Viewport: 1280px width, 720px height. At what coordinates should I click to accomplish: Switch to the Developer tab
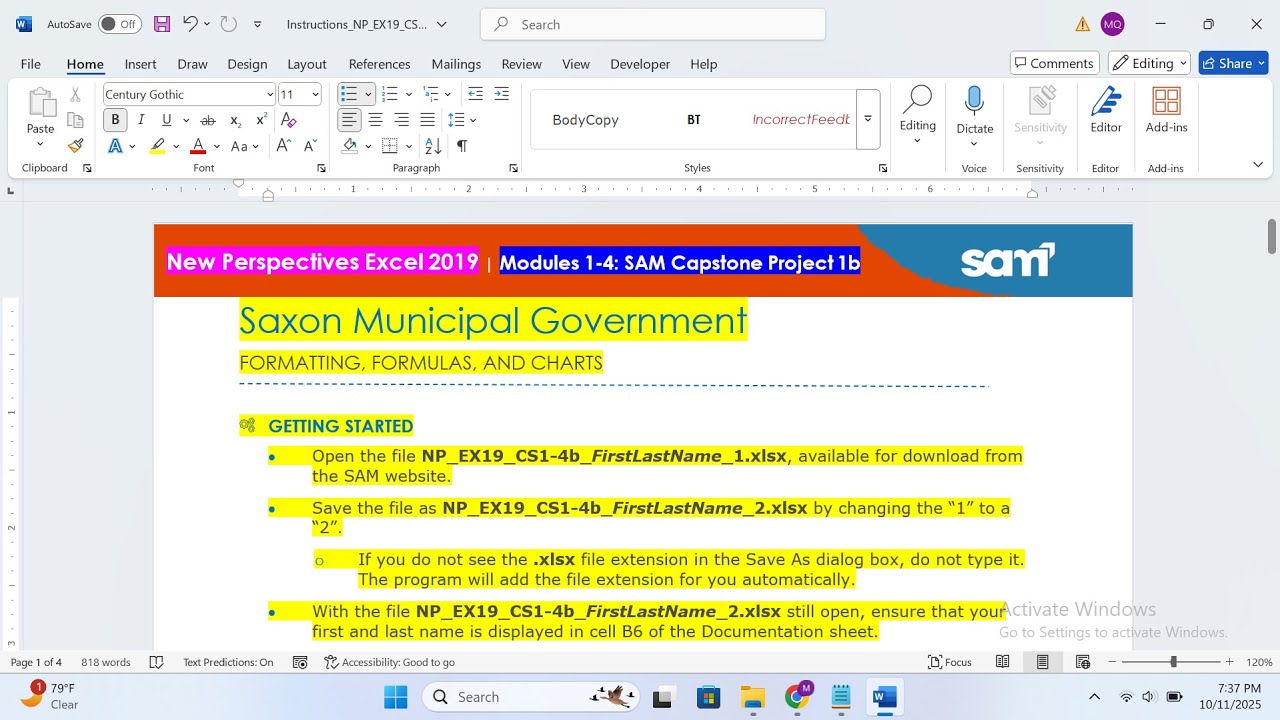tap(640, 64)
